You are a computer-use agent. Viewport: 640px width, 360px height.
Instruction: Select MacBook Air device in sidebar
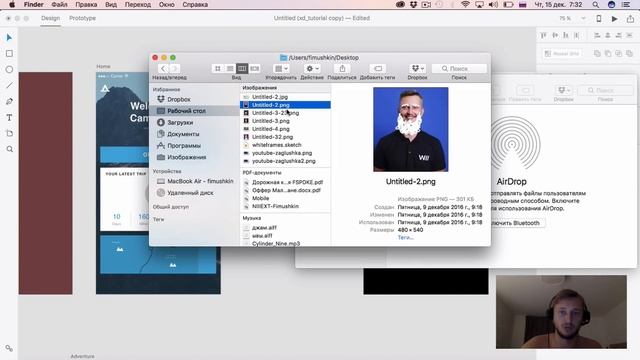click(195, 181)
